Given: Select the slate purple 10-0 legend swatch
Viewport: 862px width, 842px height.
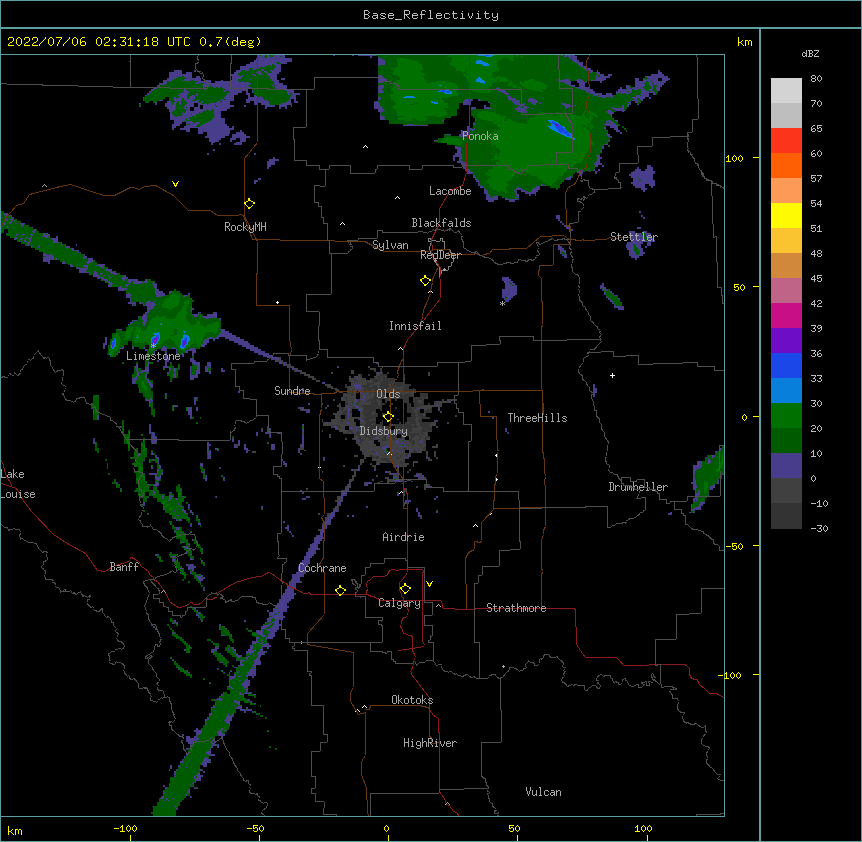Looking at the screenshot, I should pyautogui.click(x=786, y=466).
